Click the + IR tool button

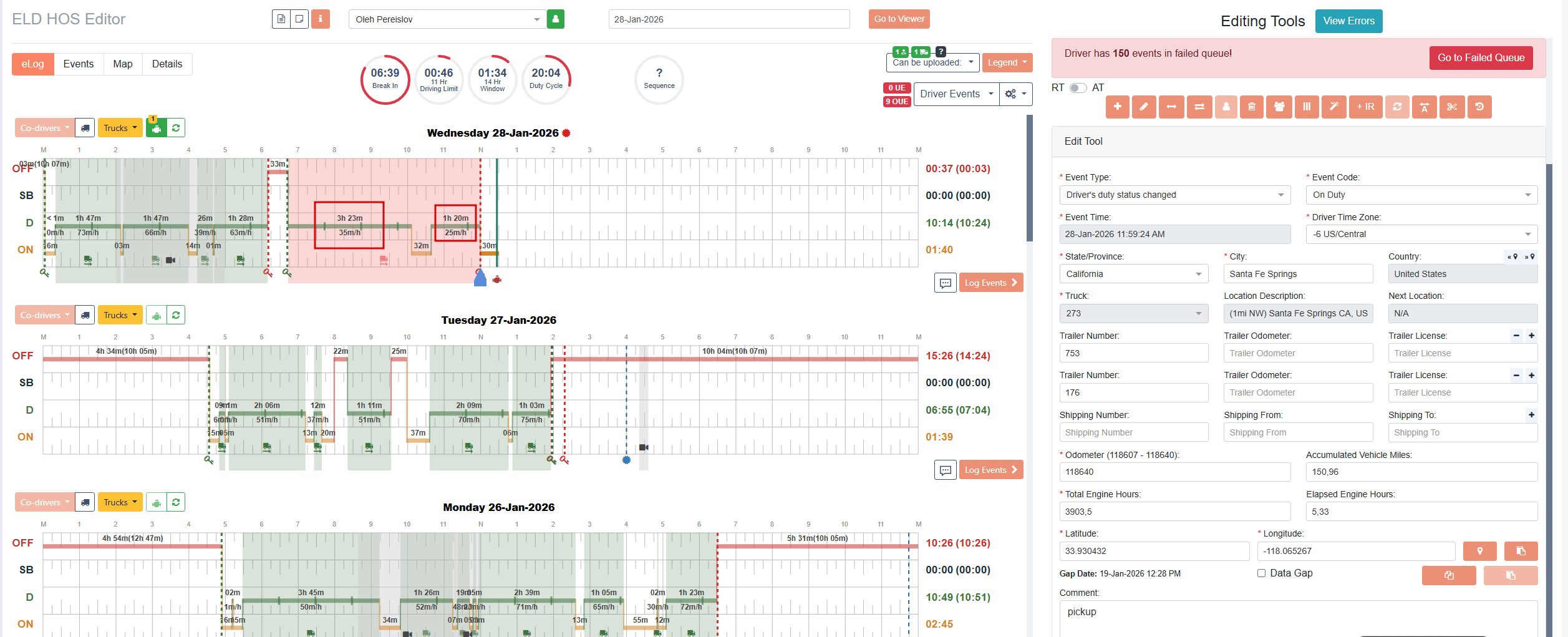1365,107
